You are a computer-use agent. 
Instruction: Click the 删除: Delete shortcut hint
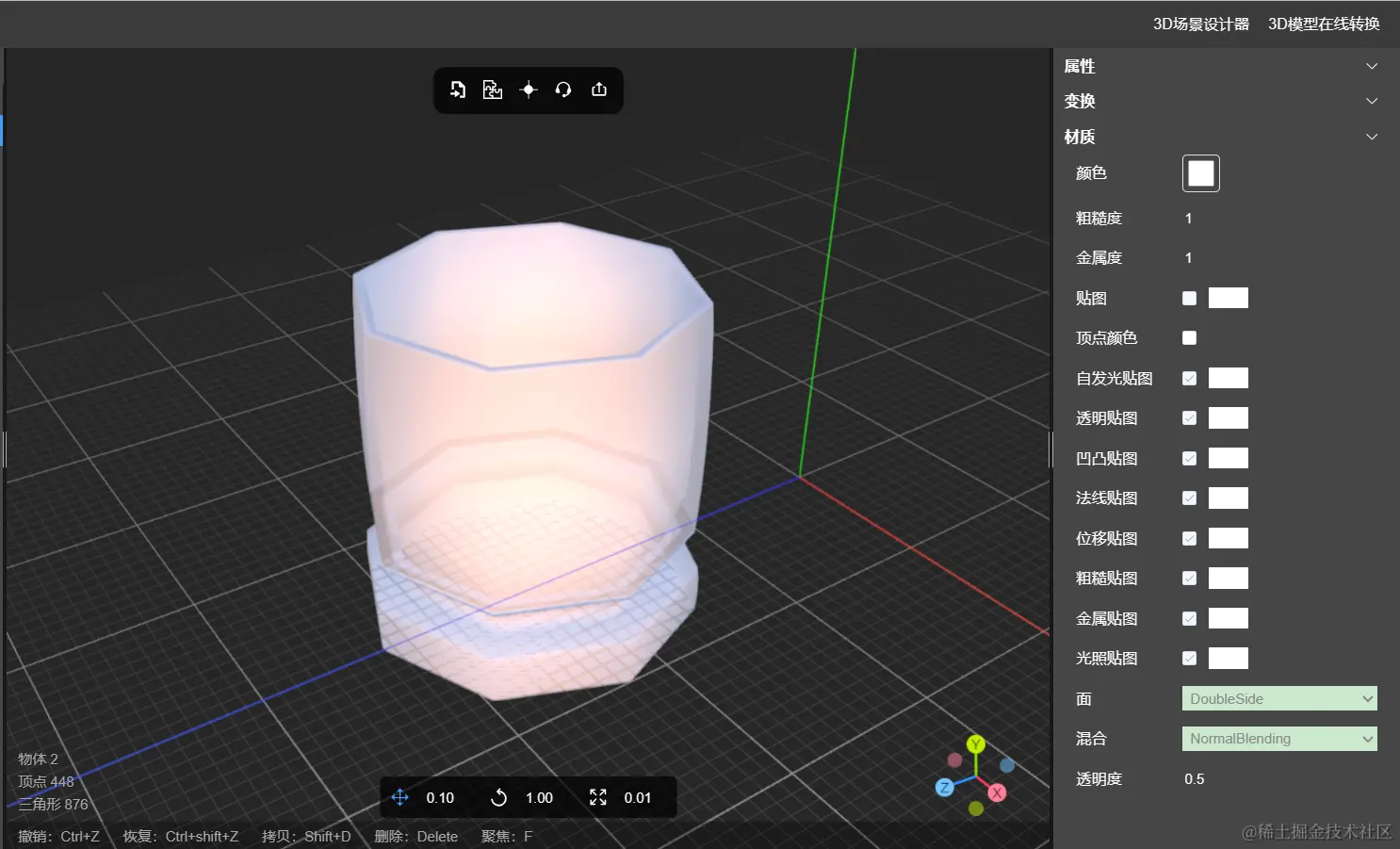[x=415, y=836]
